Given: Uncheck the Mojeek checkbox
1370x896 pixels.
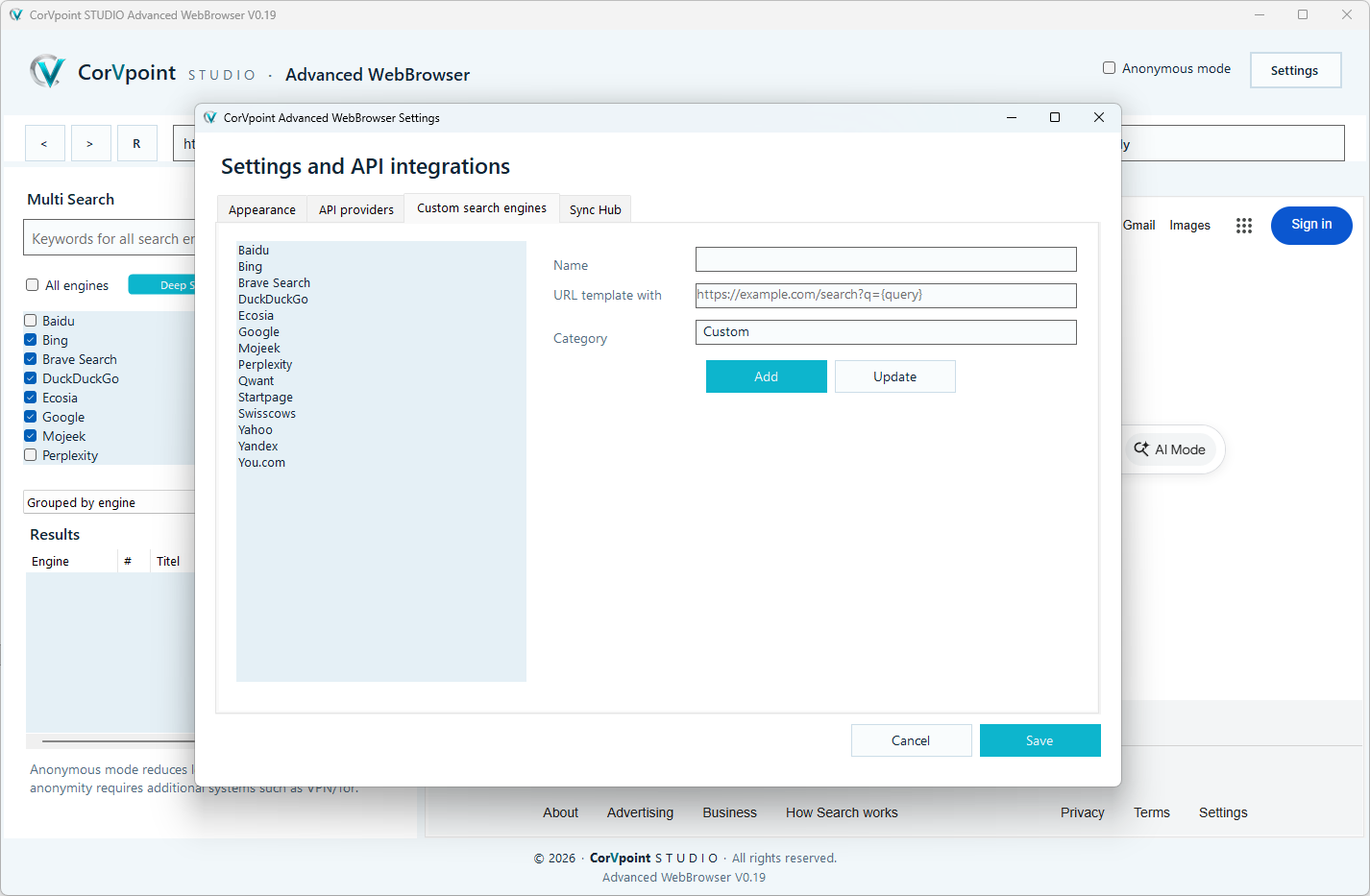Looking at the screenshot, I should point(31,436).
